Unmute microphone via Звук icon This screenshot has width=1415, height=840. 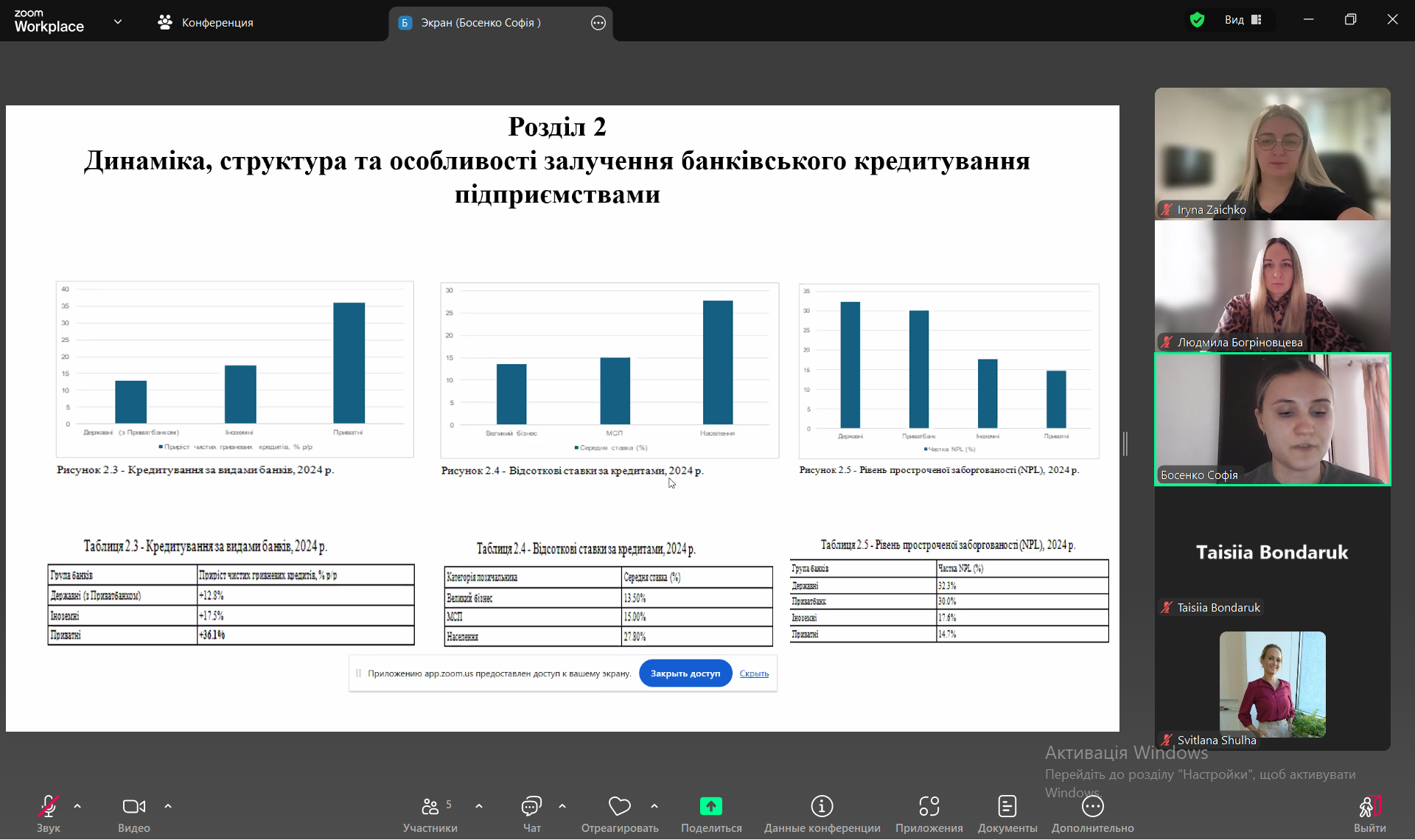pyautogui.click(x=49, y=807)
